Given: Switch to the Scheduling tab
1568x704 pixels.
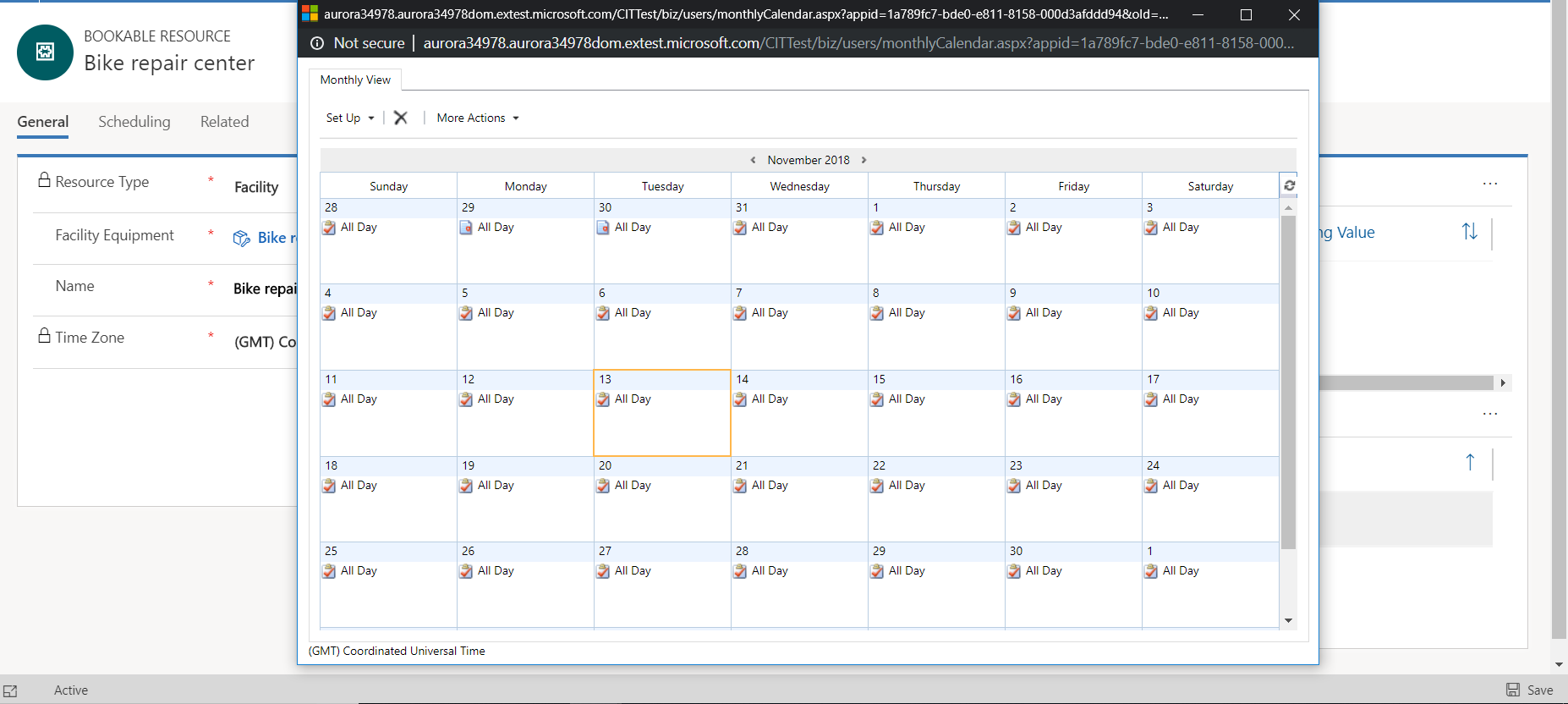Looking at the screenshot, I should click(134, 122).
